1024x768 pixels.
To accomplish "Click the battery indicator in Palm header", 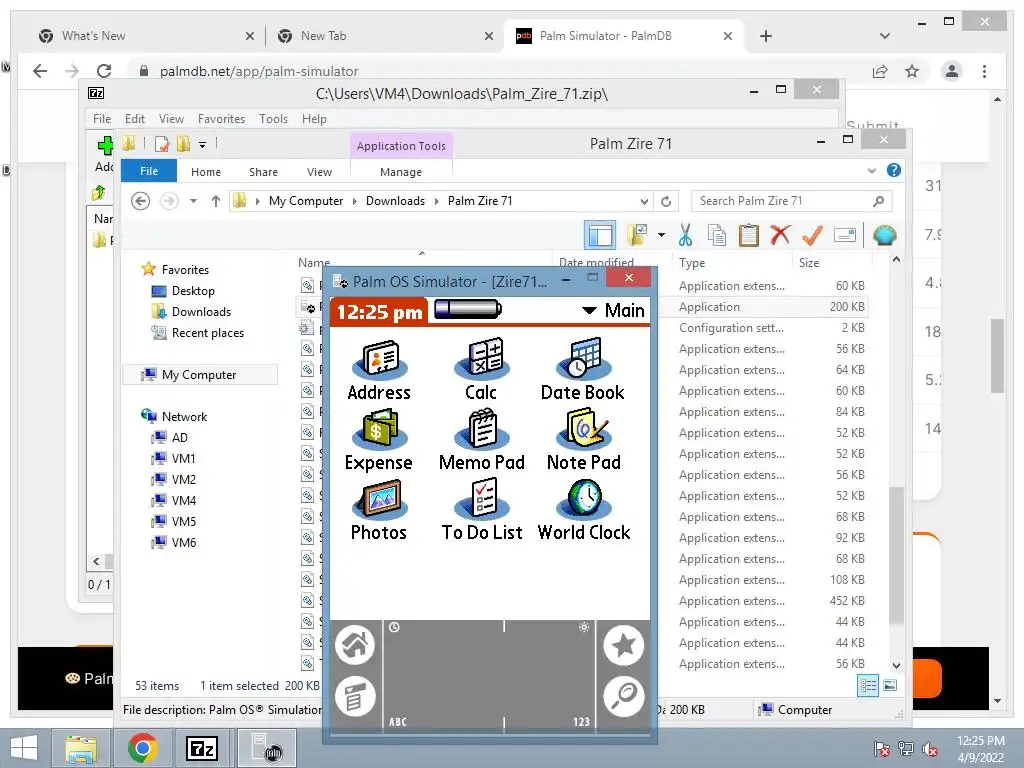I will 468,309.
